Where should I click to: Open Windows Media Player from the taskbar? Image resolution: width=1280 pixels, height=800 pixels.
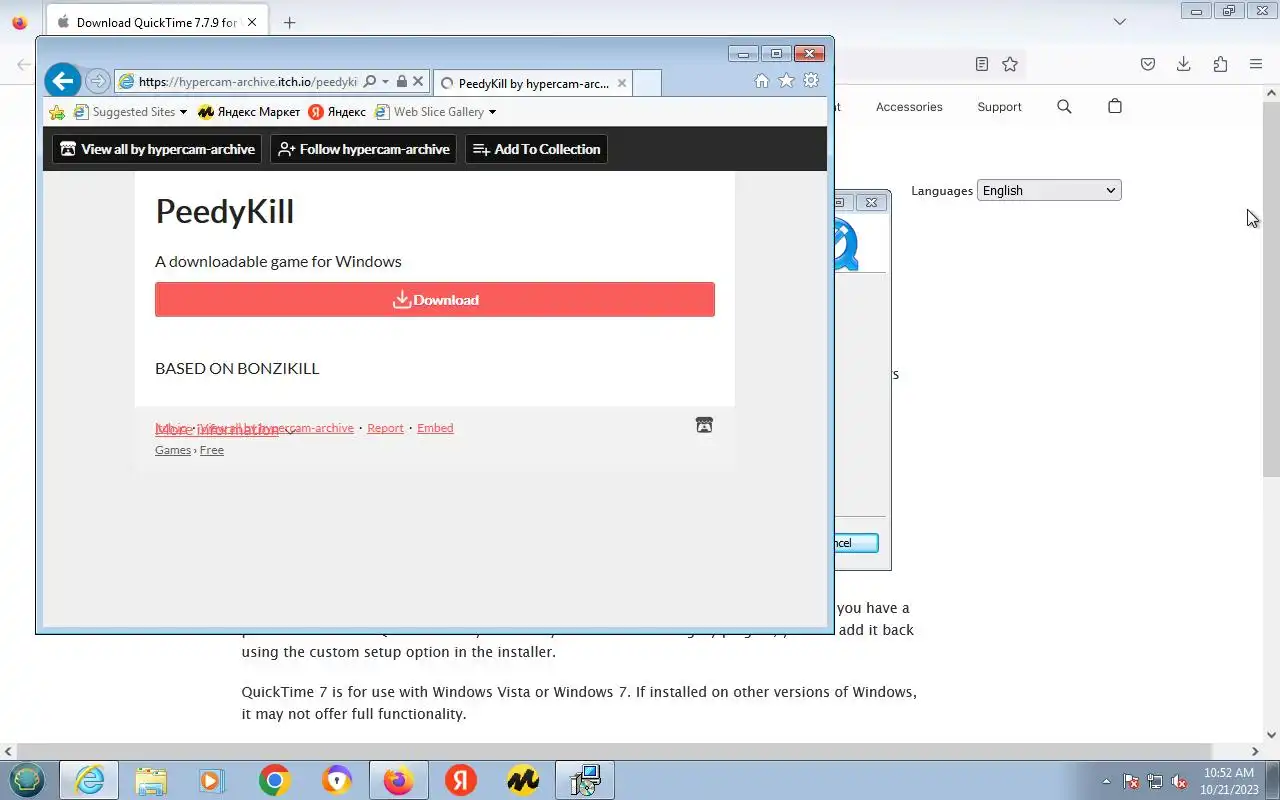213,780
